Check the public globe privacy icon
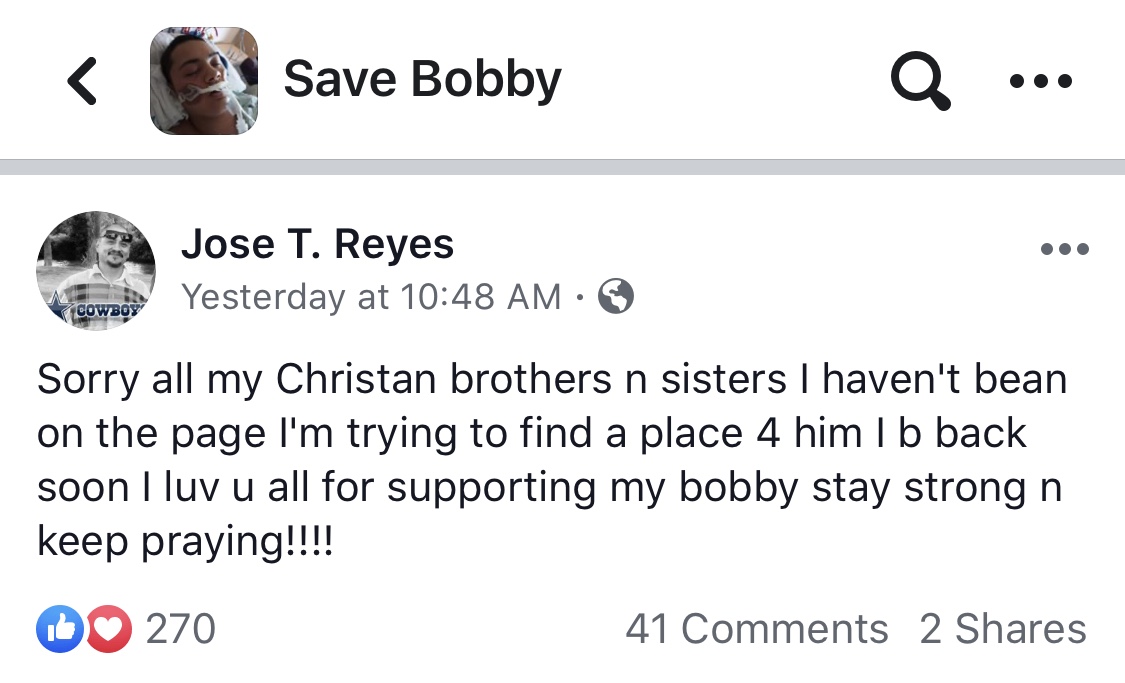The width and height of the screenshot is (1125, 683). 616,296
